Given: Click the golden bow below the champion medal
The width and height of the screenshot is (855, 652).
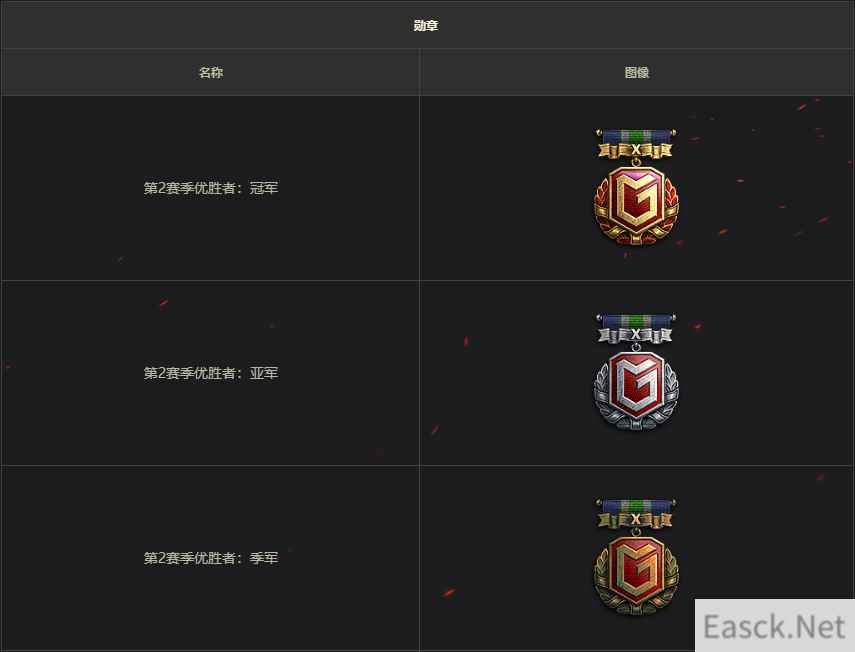Looking at the screenshot, I should click(636, 237).
